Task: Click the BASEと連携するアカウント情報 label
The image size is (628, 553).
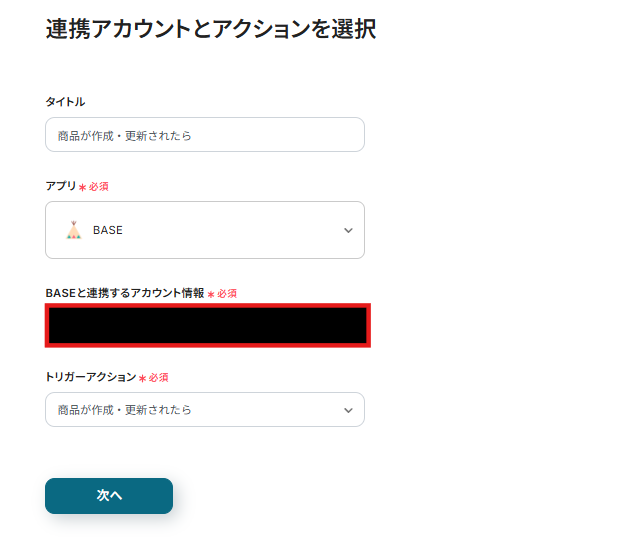Action: pyautogui.click(x=124, y=293)
